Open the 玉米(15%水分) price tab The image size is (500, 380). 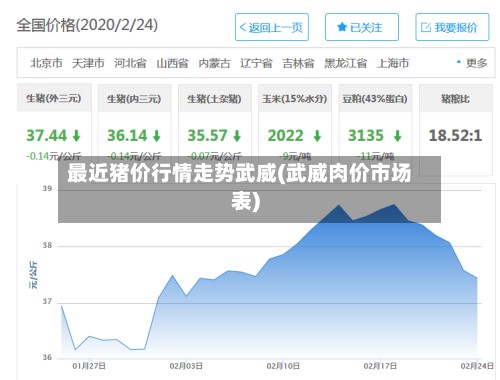(x=295, y=99)
